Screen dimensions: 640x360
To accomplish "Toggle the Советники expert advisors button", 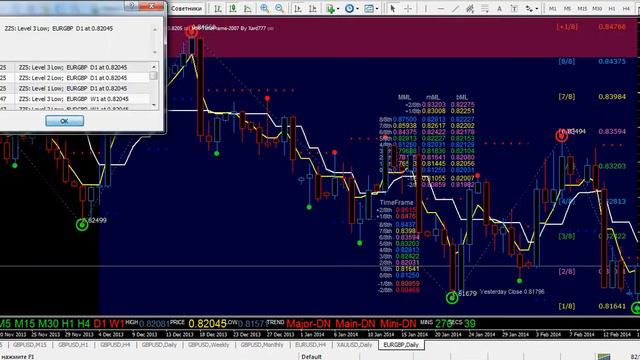I will pyautogui.click(x=186, y=9).
